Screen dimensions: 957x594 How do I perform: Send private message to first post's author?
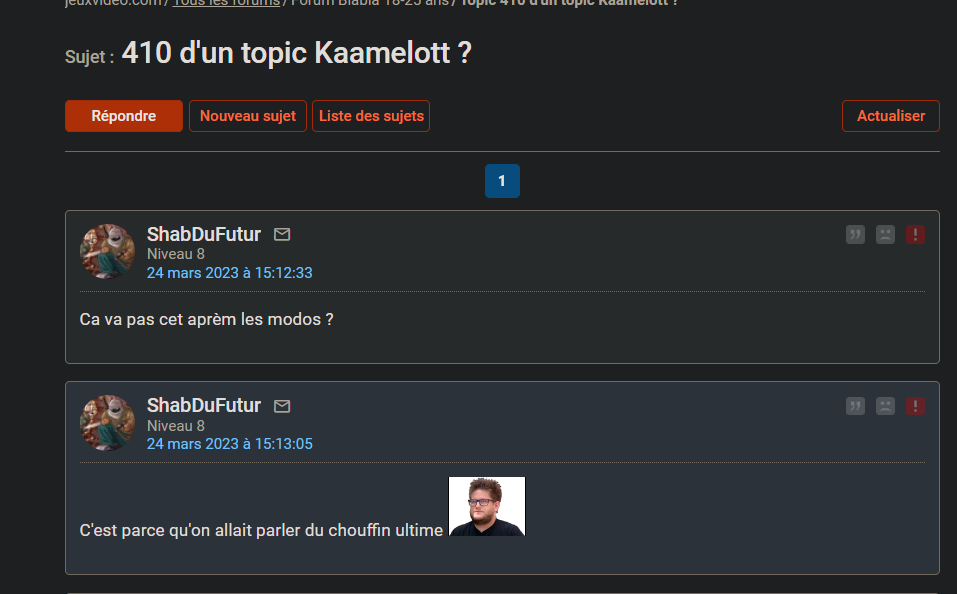click(282, 234)
